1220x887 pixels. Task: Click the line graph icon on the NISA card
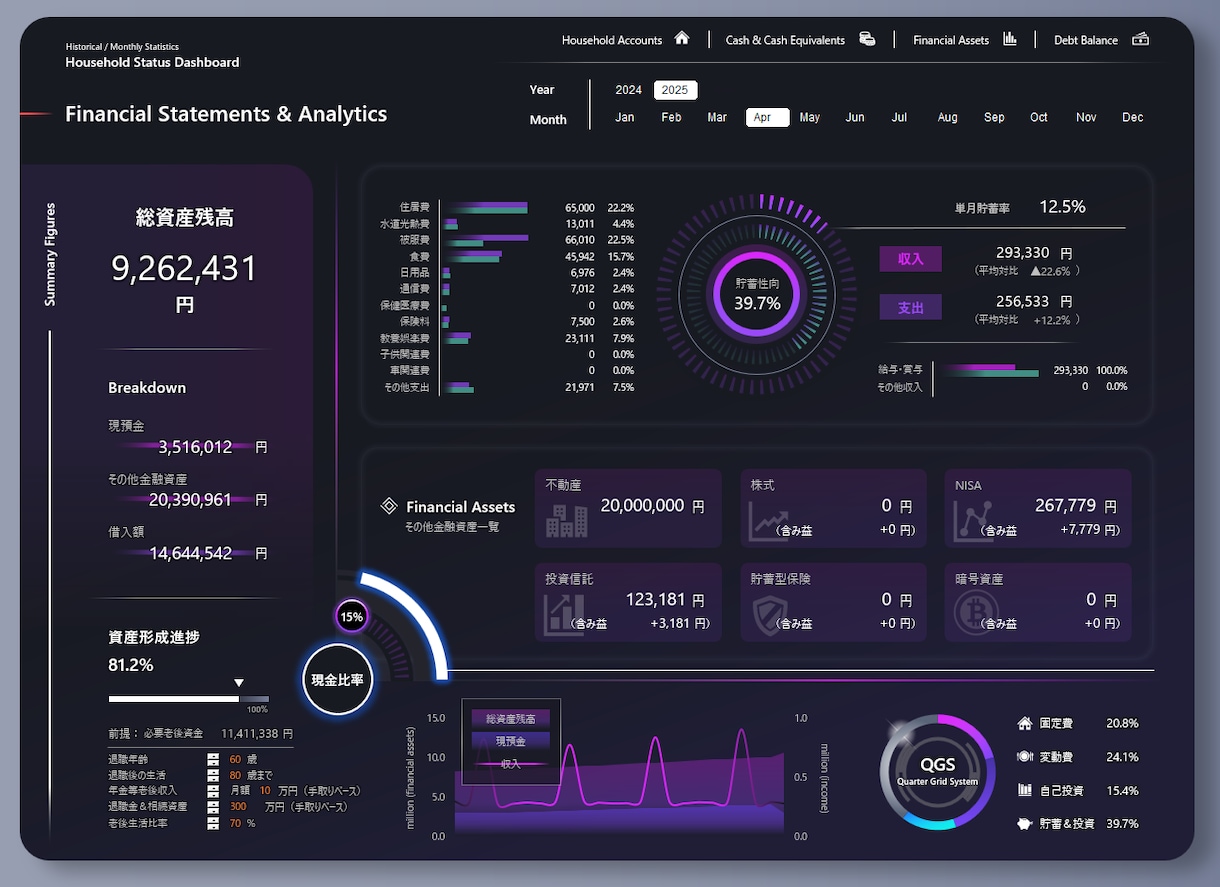[974, 520]
